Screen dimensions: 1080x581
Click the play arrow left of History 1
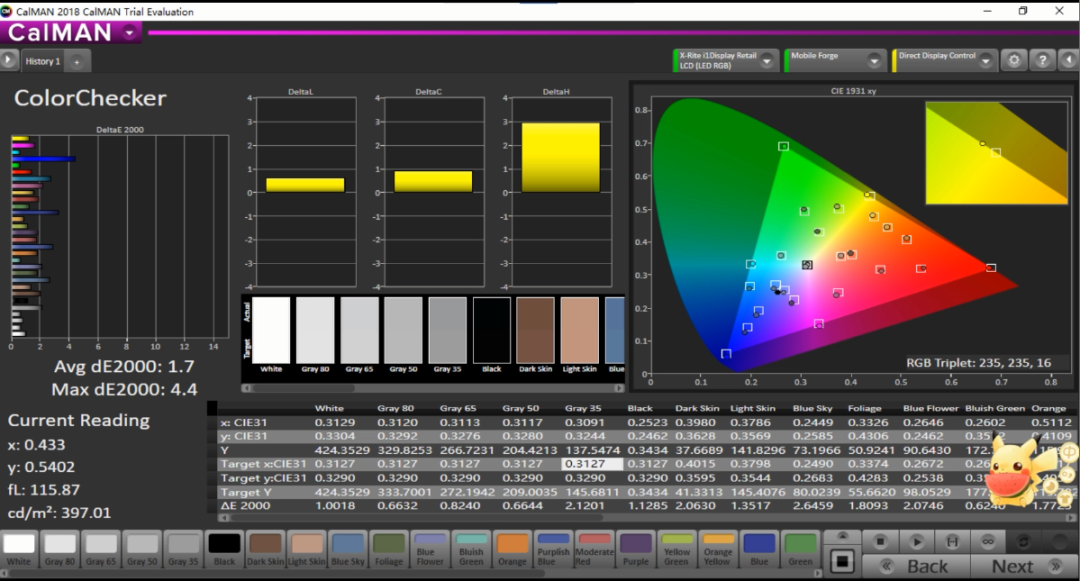tap(9, 61)
